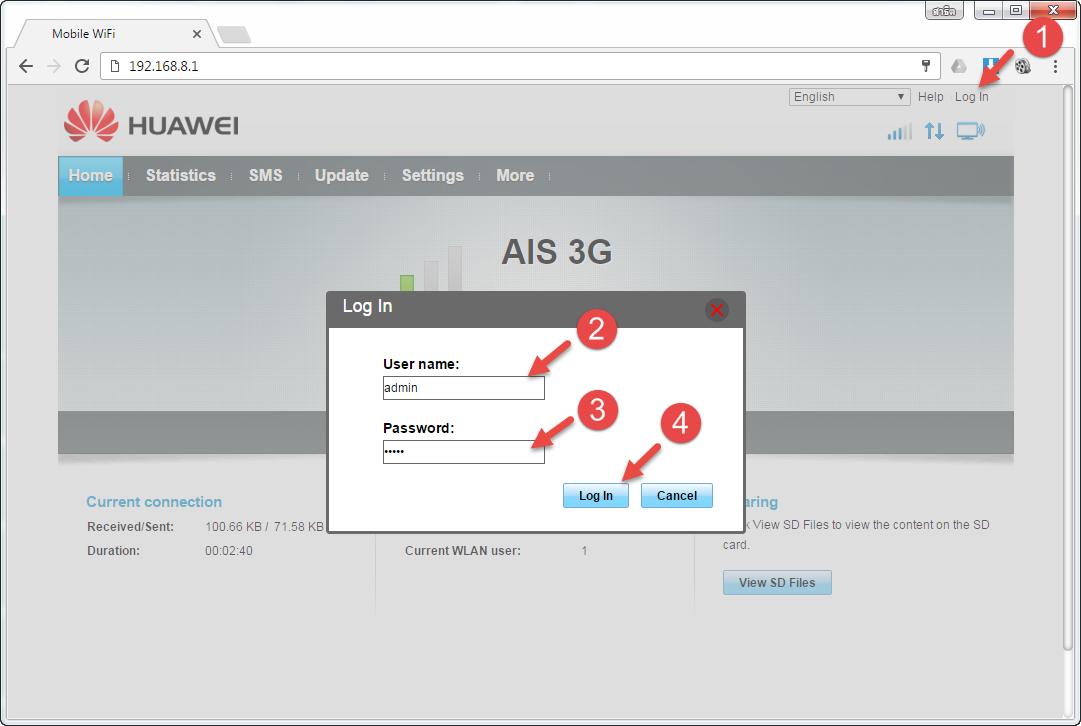Click the data transfer arrows icon
This screenshot has height=726, width=1081.
coord(934,131)
